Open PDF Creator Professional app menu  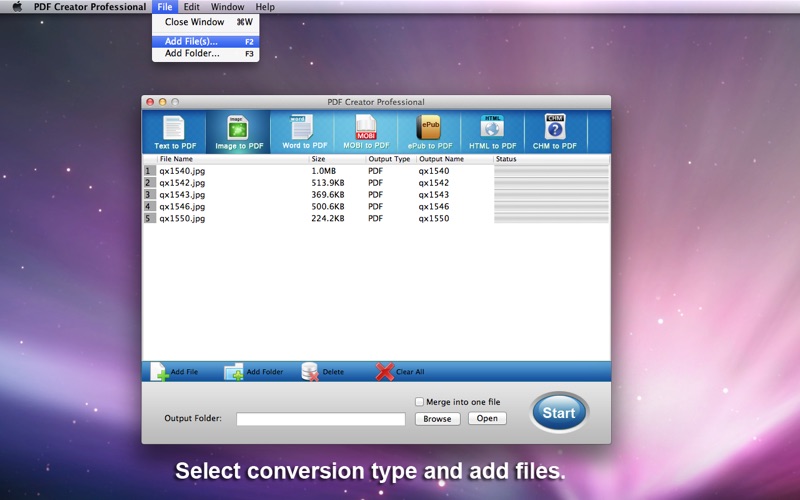pyautogui.click(x=90, y=7)
